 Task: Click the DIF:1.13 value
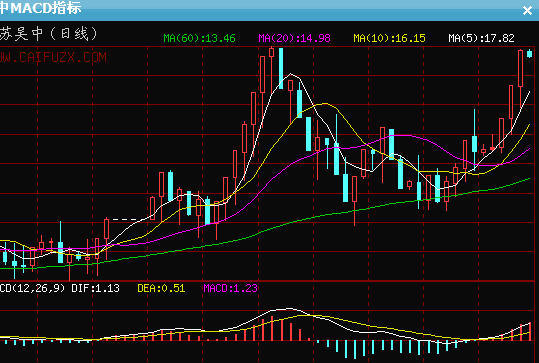[x=95, y=288]
